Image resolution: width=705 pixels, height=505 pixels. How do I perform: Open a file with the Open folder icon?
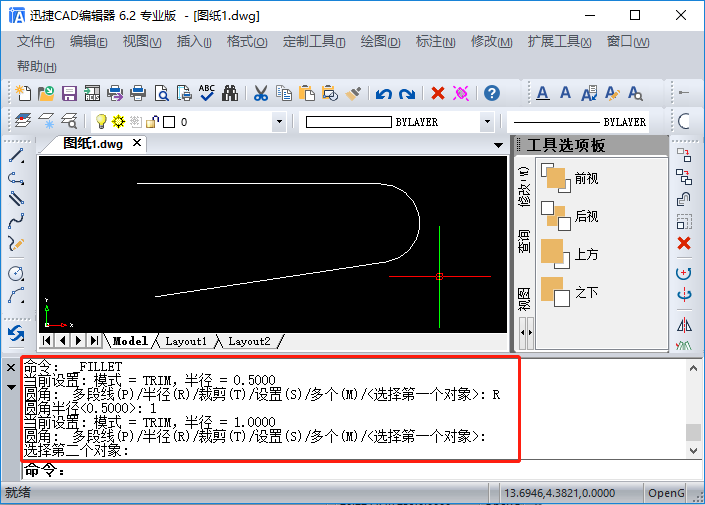pyautogui.click(x=46, y=93)
